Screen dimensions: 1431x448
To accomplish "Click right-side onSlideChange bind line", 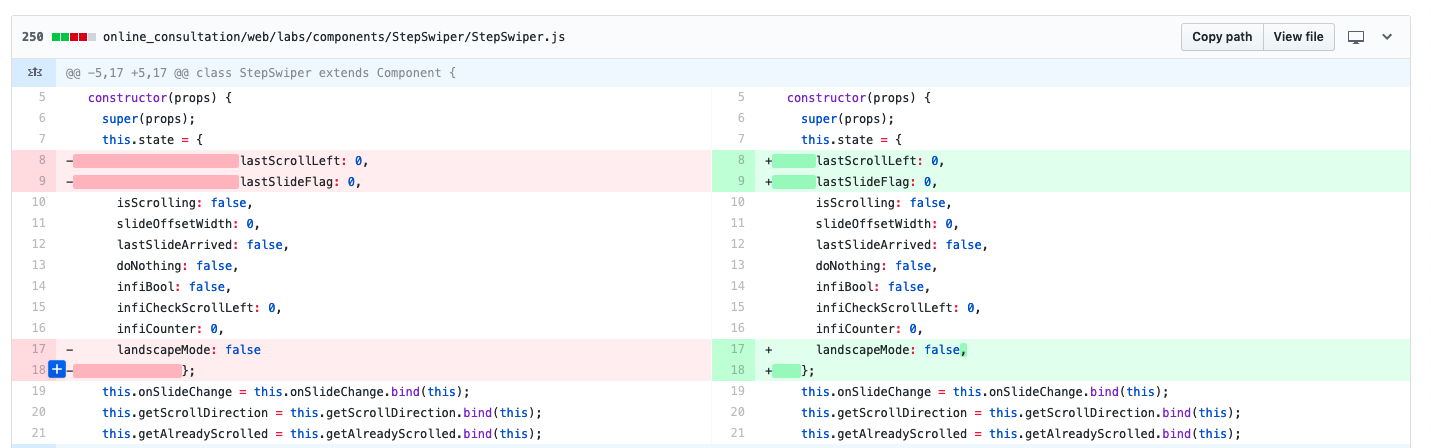I will click(1084, 392).
